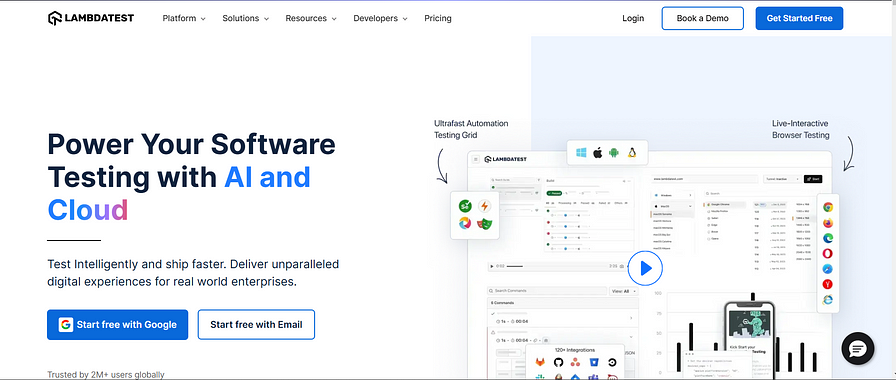
Task: Open the View: All dropdown in mockup
Action: tap(622, 291)
